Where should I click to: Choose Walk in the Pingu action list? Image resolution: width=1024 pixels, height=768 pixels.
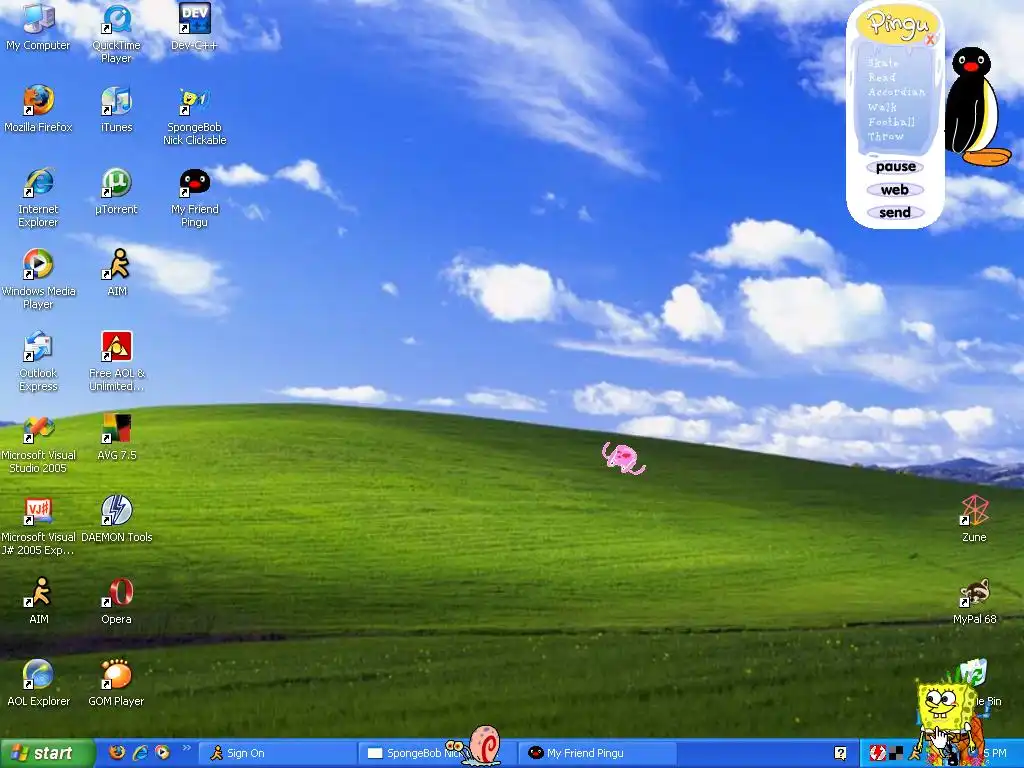click(882, 107)
